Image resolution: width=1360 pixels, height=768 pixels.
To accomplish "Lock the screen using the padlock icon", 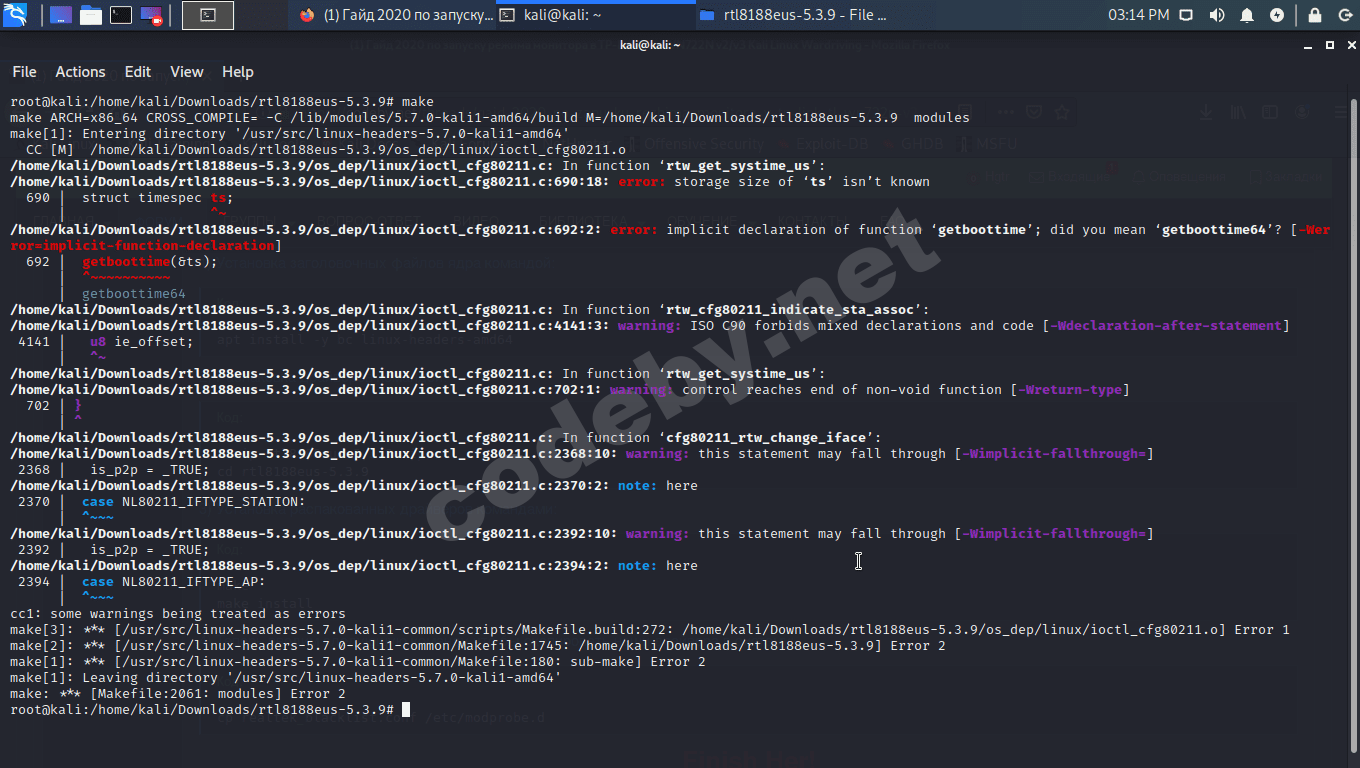I will [x=1315, y=14].
